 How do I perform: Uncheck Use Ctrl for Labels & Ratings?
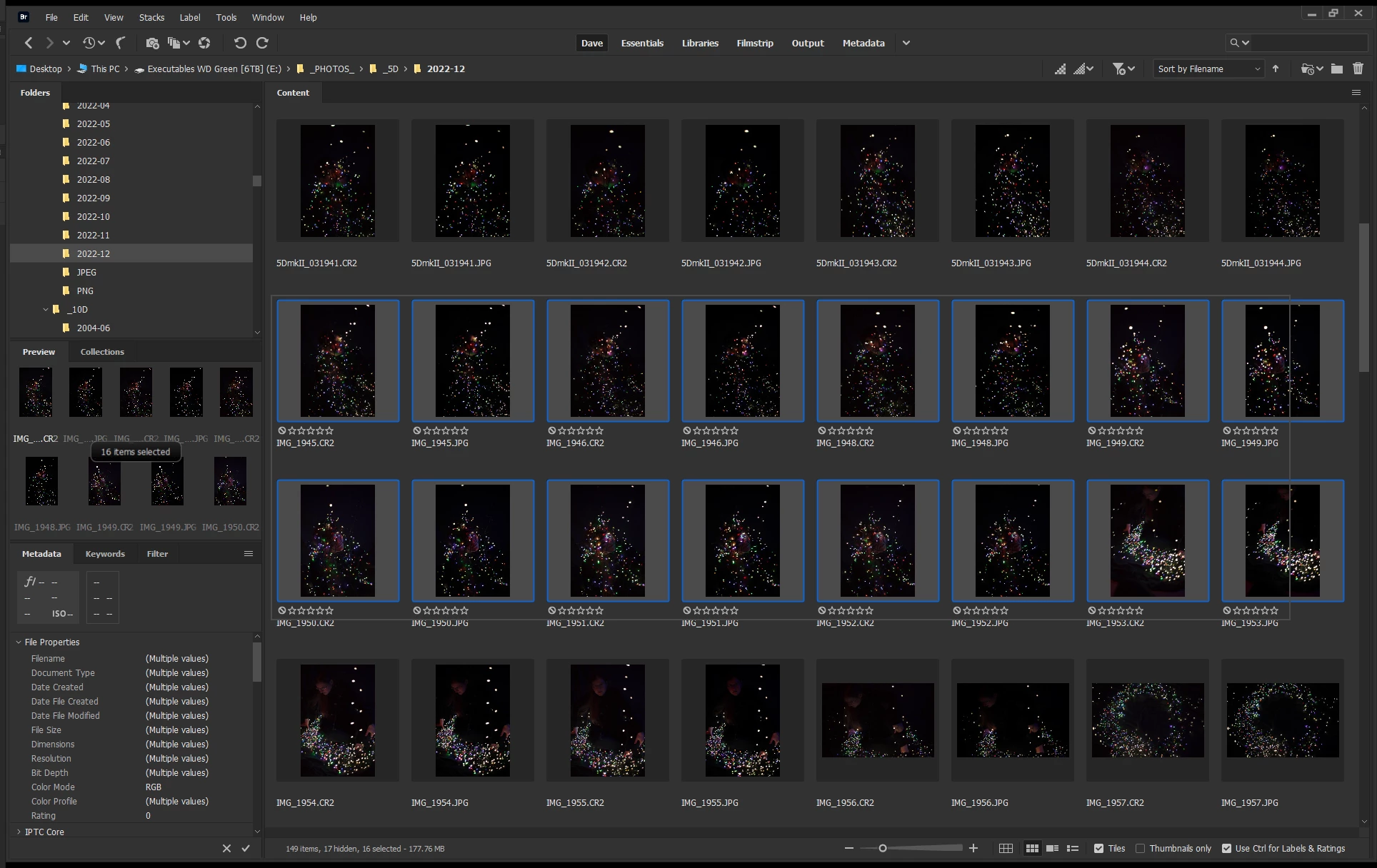point(1226,848)
